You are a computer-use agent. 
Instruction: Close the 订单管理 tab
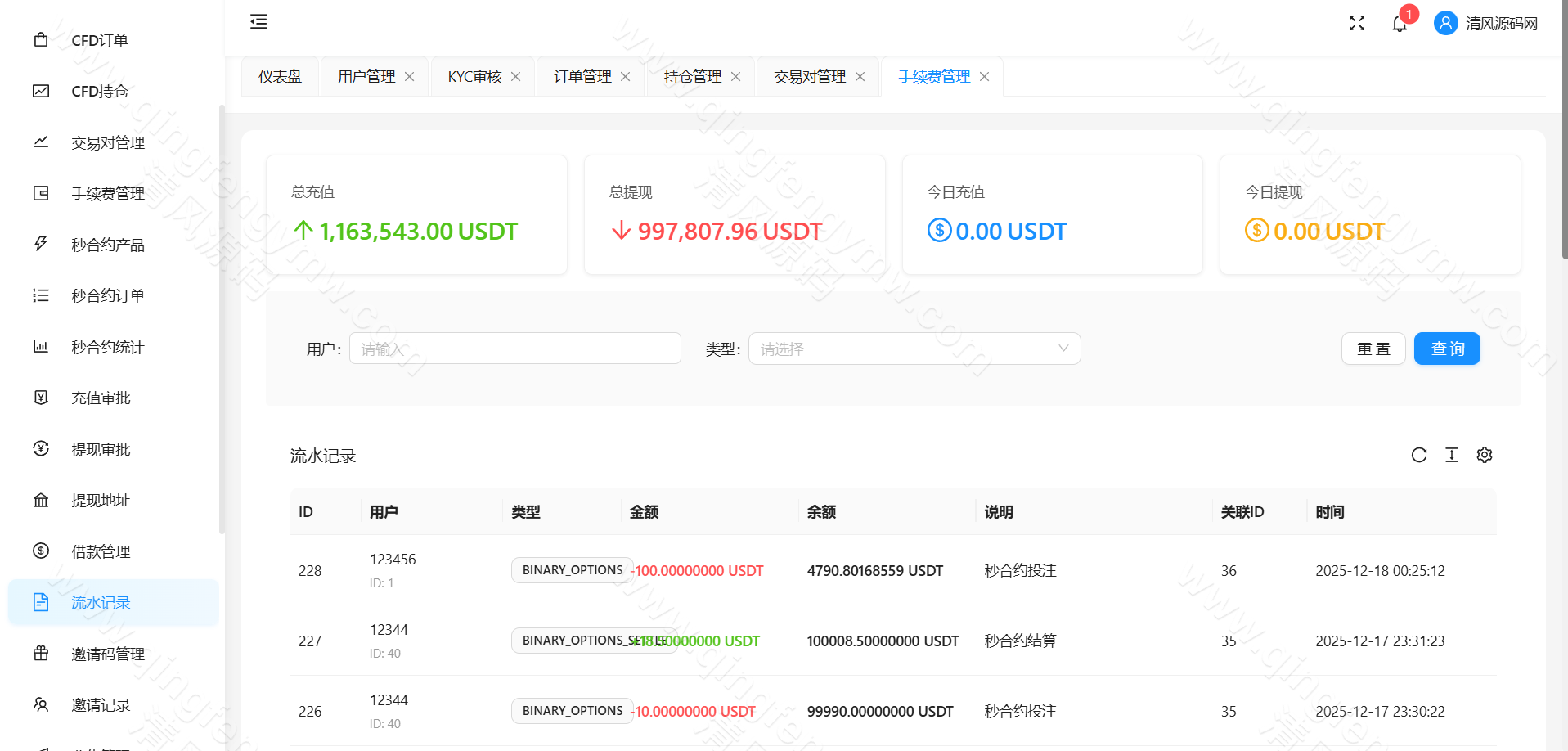point(625,76)
